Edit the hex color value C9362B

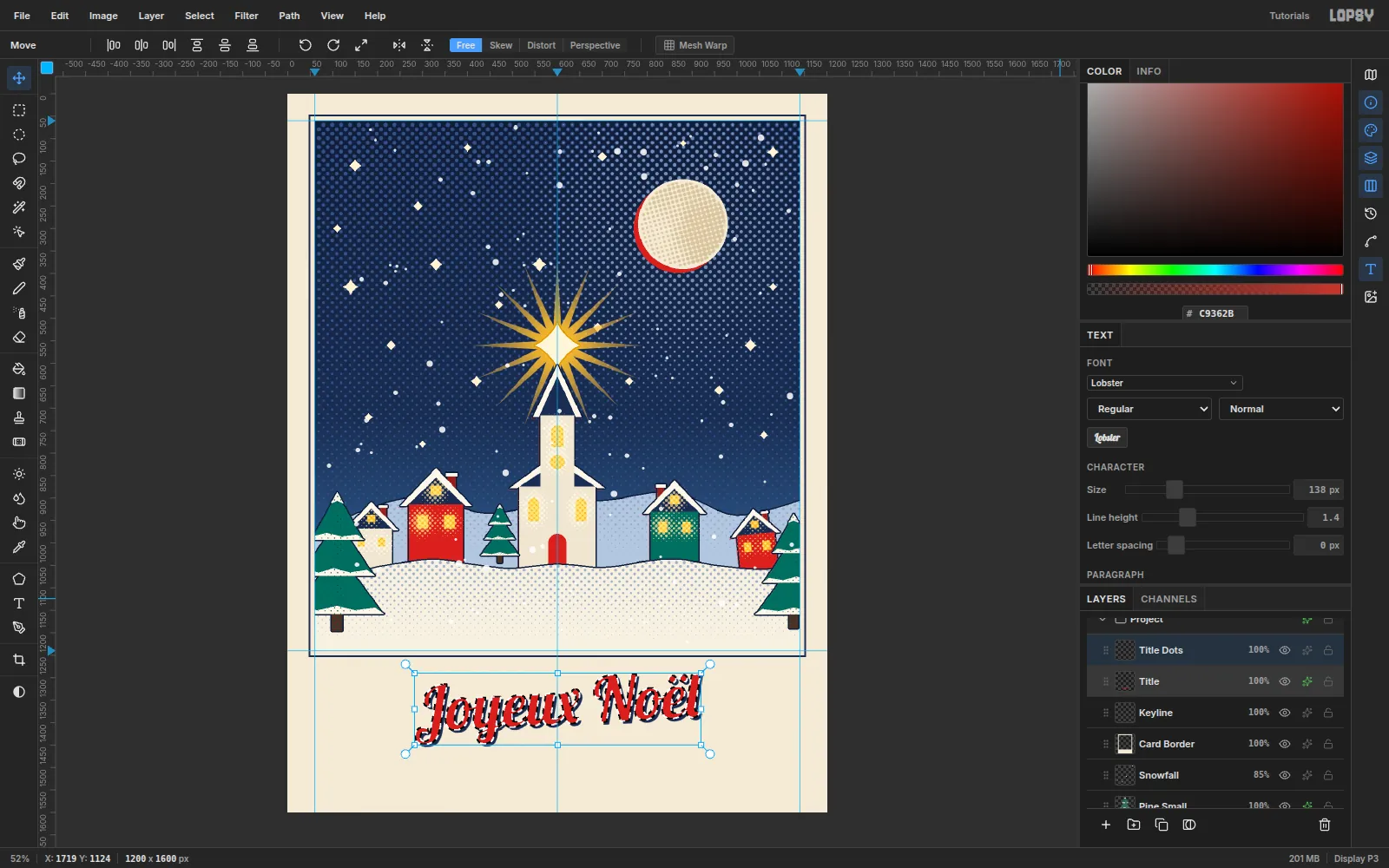(1215, 313)
